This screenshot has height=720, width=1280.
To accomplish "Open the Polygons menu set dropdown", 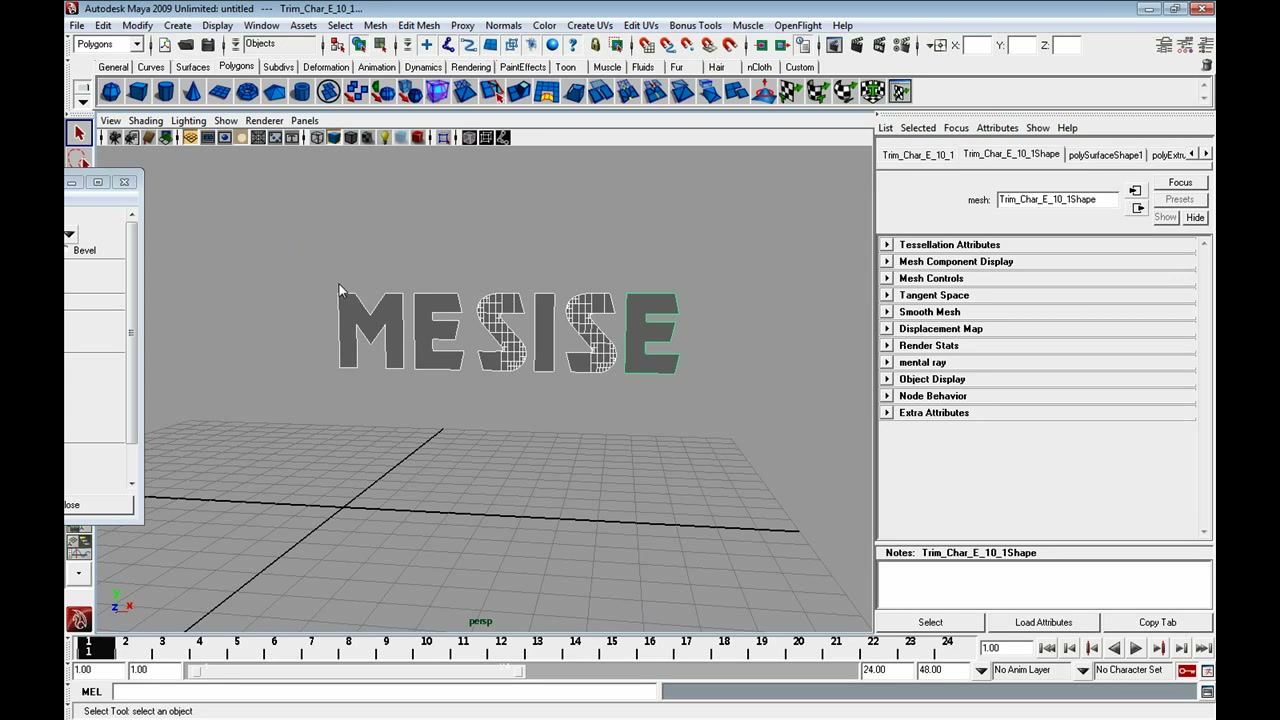I will pyautogui.click(x=109, y=45).
